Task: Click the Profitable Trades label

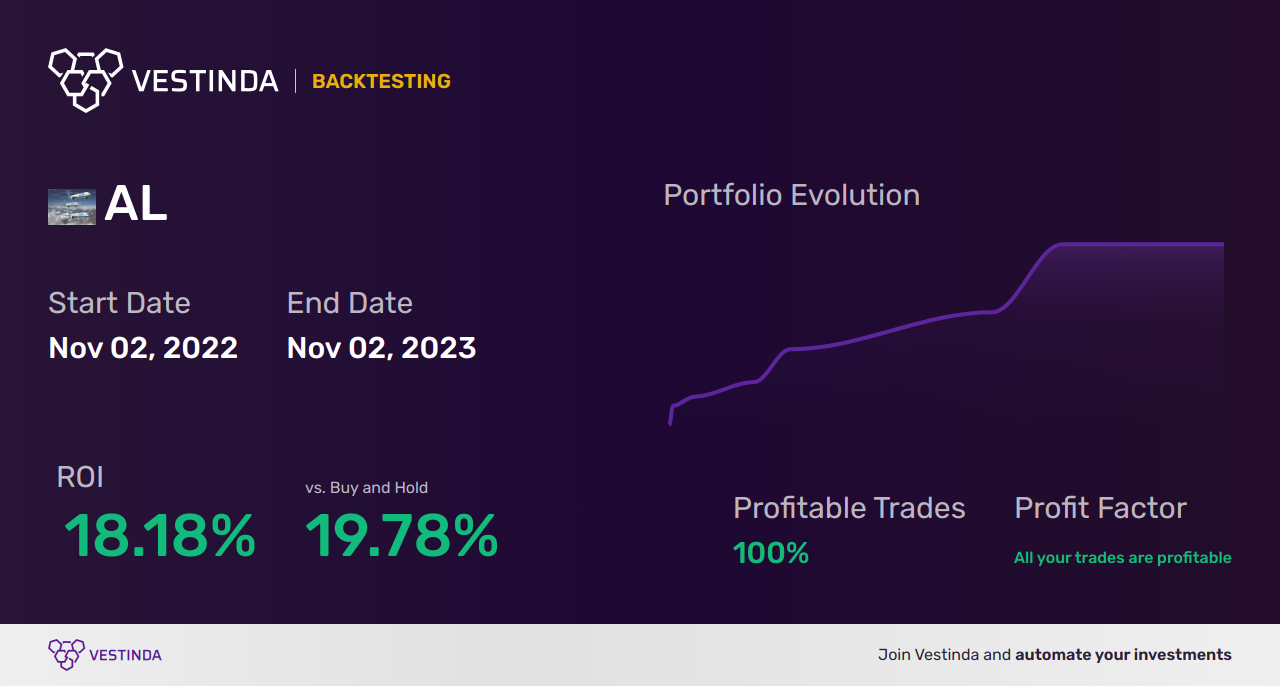Action: click(x=849, y=508)
